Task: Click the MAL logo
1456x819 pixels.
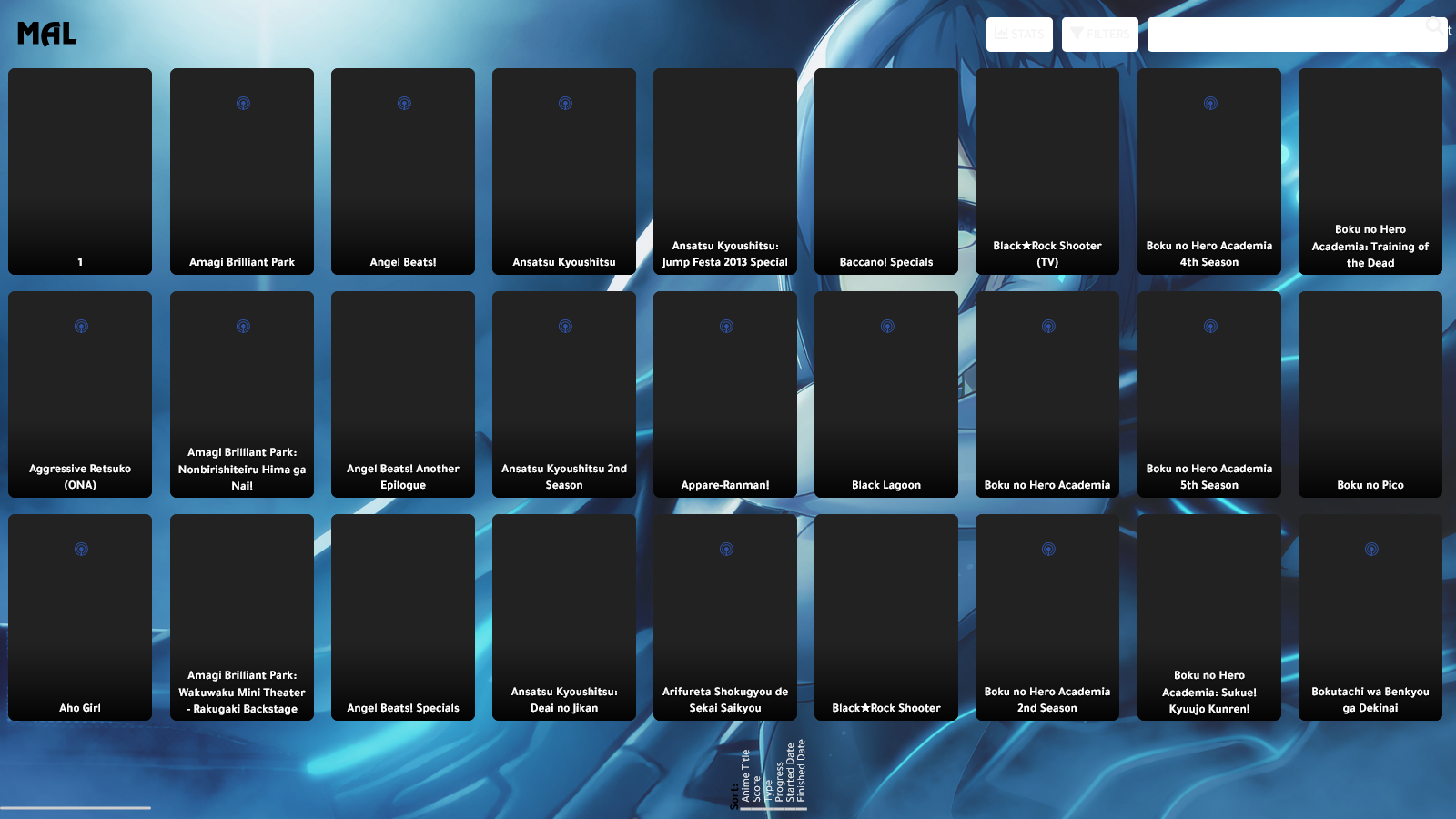Action: 46,34
